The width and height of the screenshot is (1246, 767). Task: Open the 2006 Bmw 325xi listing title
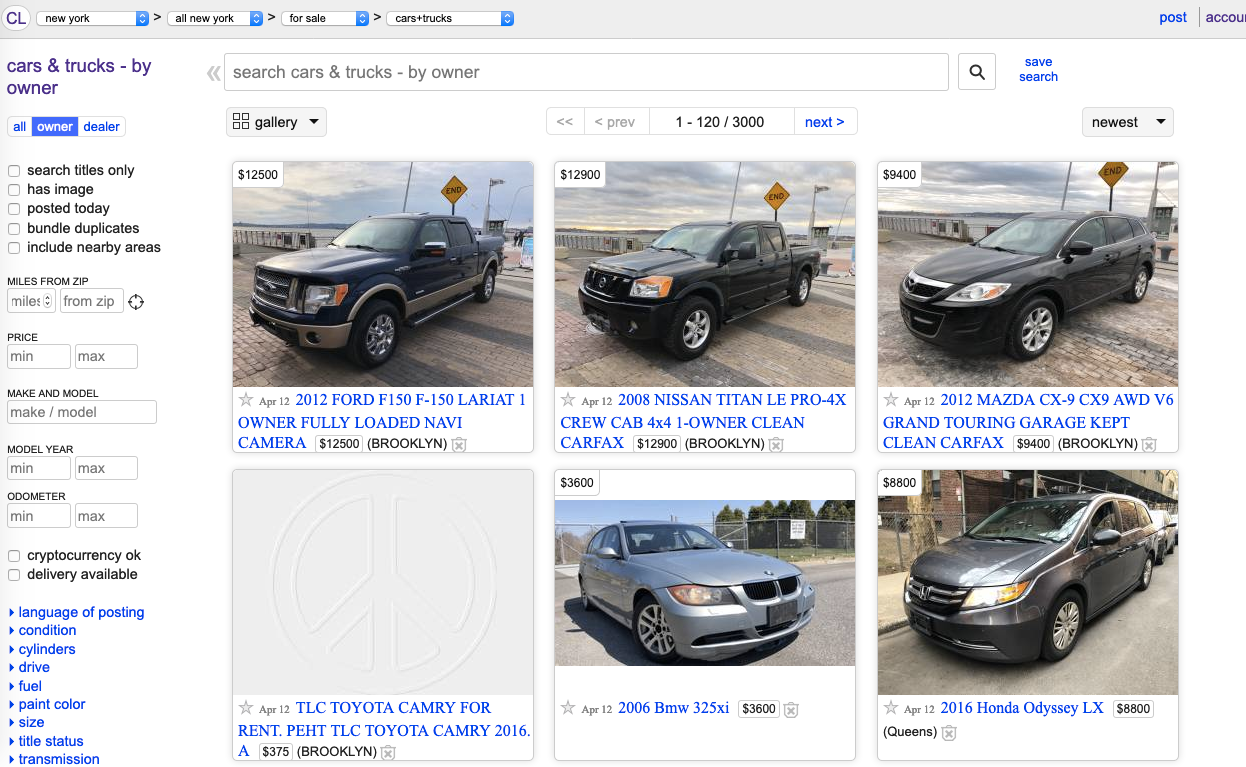673,708
